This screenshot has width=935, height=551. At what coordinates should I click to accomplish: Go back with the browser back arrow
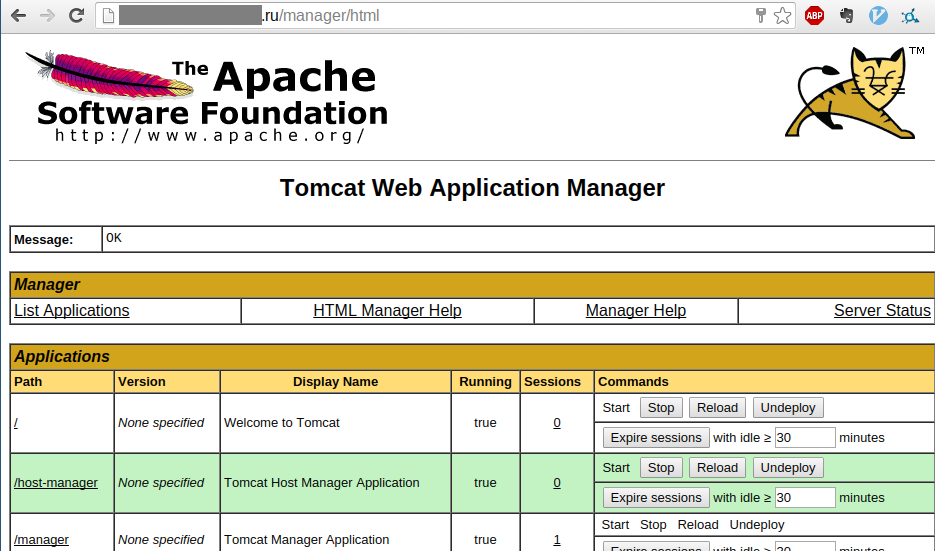(18, 16)
